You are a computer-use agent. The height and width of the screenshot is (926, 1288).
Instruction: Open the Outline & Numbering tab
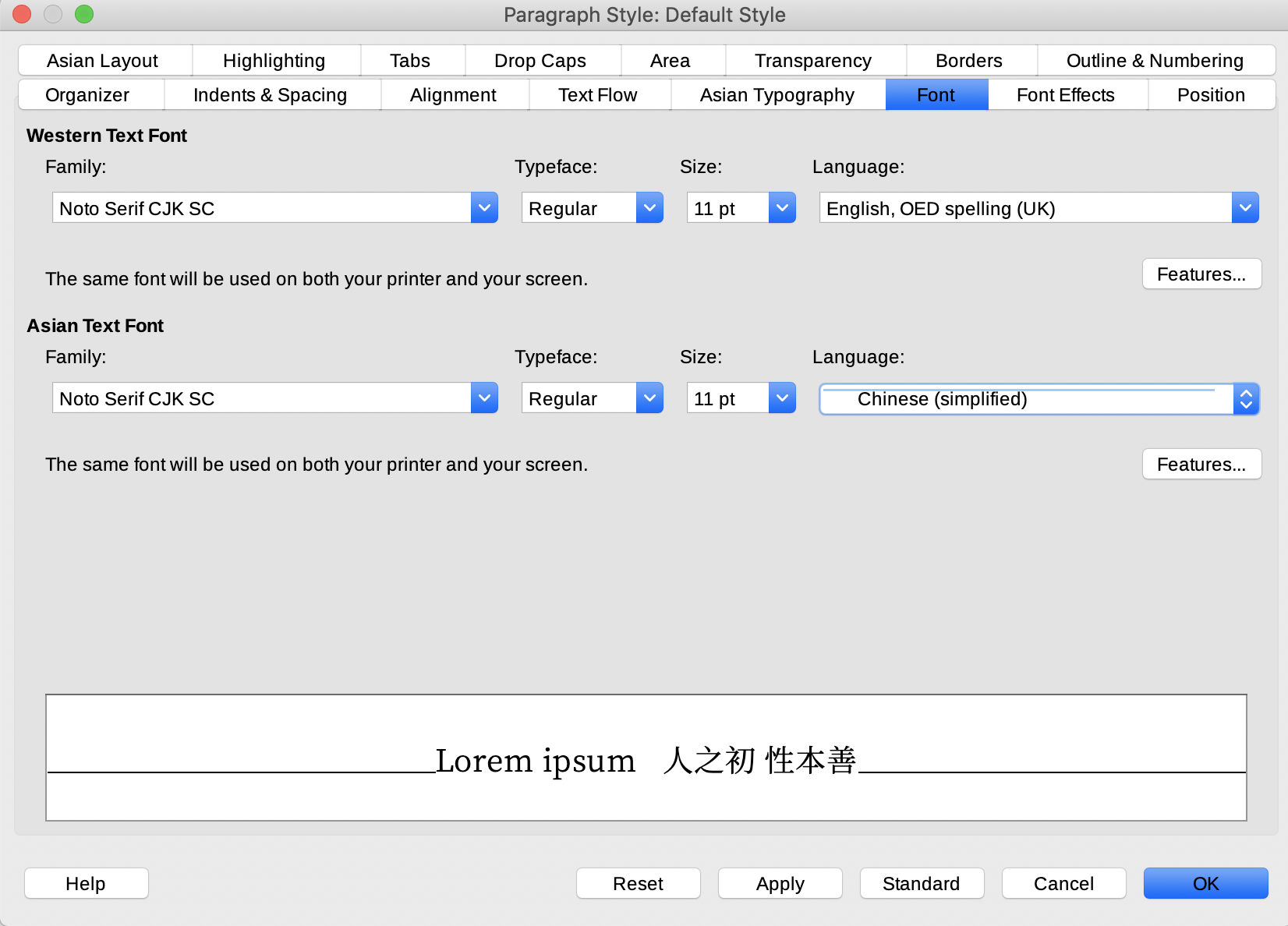coord(1155,61)
